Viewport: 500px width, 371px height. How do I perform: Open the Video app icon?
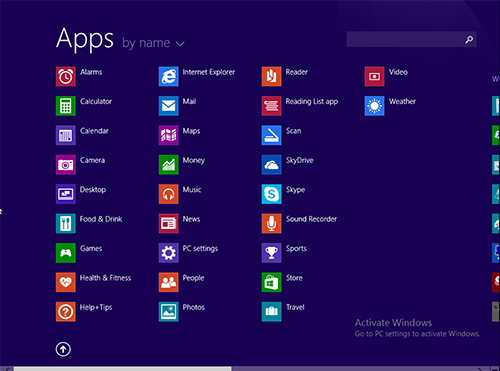click(374, 76)
